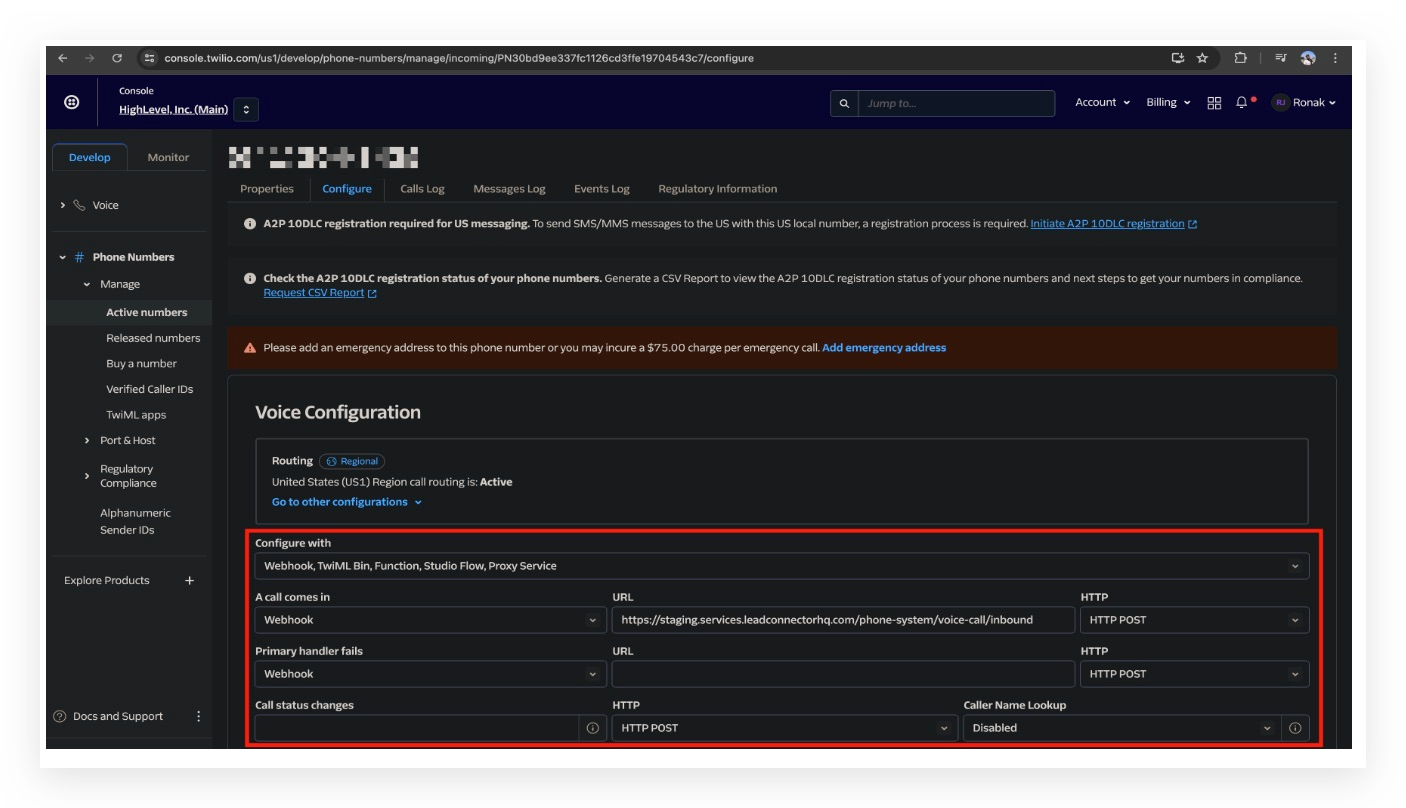Open Active numbers in sidebar
The image size is (1406, 808).
[147, 312]
